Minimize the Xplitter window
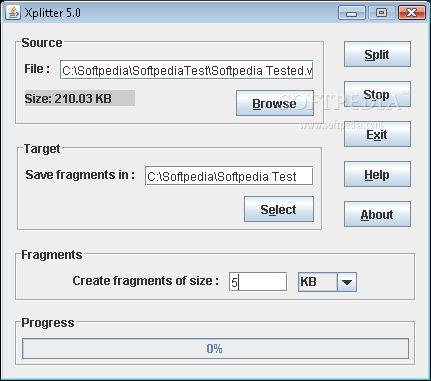The image size is (431, 381). [x=351, y=13]
